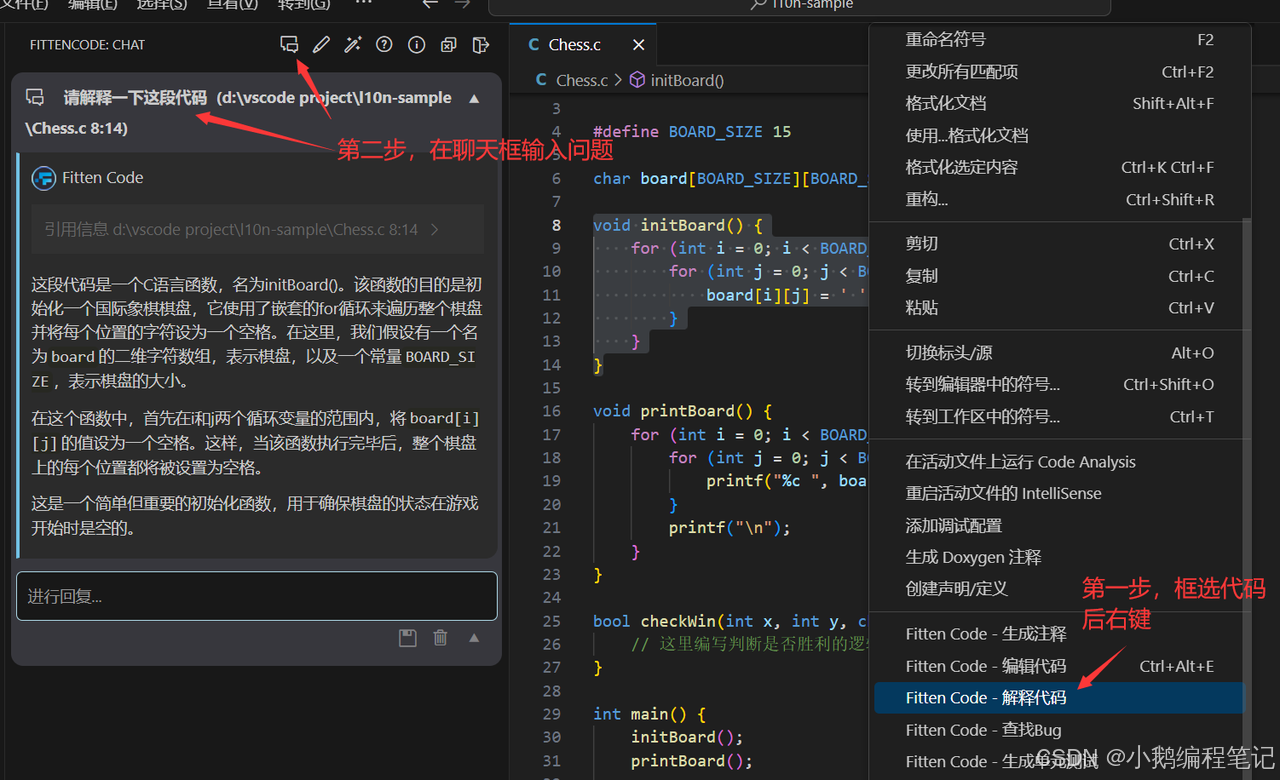The image size is (1280, 780).
Task: Click the chat bubble icon beside 请解释一下这段代码
Action: click(x=35, y=98)
